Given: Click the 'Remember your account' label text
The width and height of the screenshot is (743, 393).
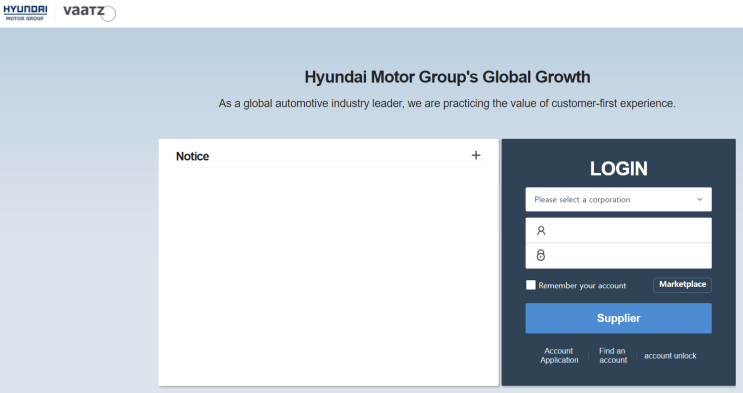Looking at the screenshot, I should pos(582,285).
